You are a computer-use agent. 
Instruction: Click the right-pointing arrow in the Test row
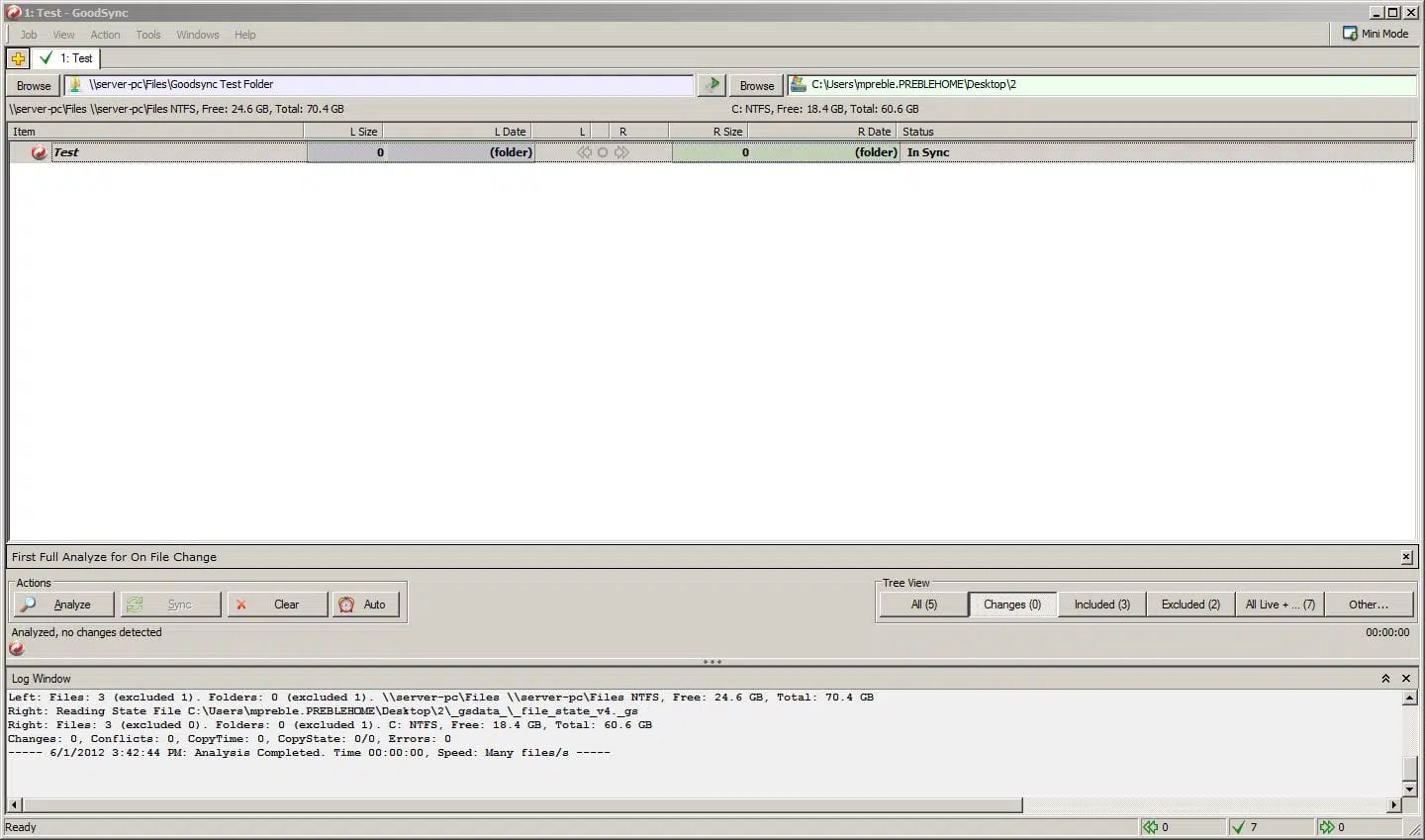(x=621, y=152)
